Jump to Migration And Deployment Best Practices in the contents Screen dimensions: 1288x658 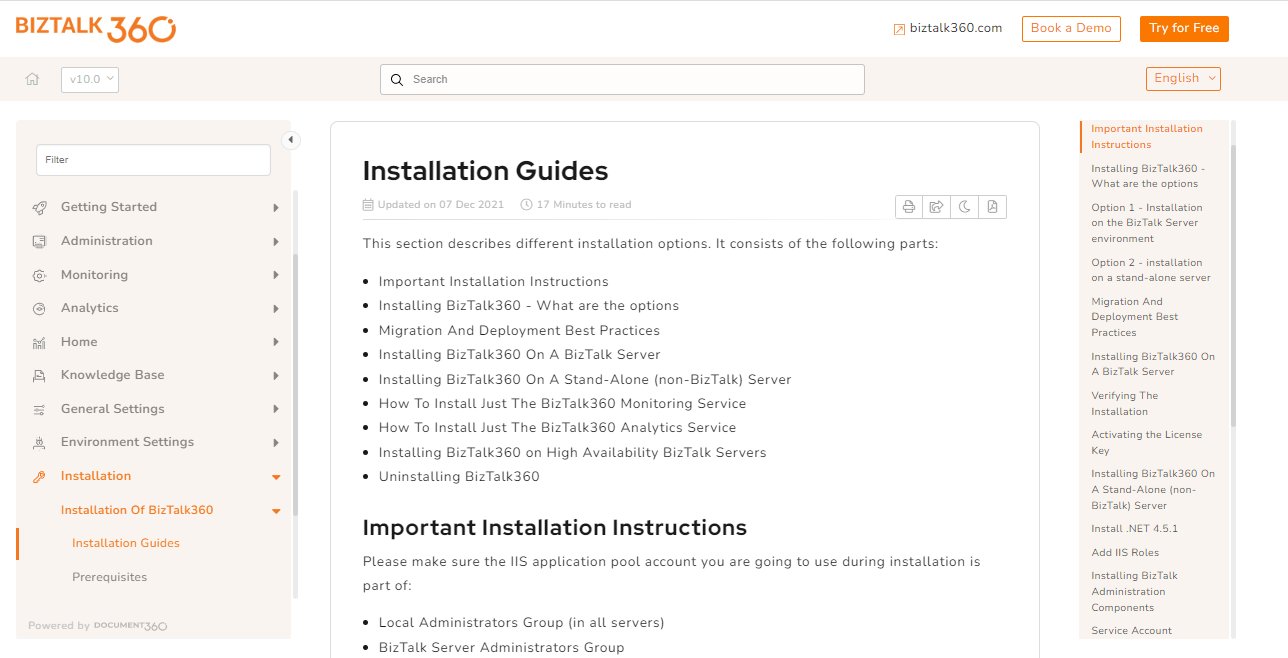tap(1135, 317)
